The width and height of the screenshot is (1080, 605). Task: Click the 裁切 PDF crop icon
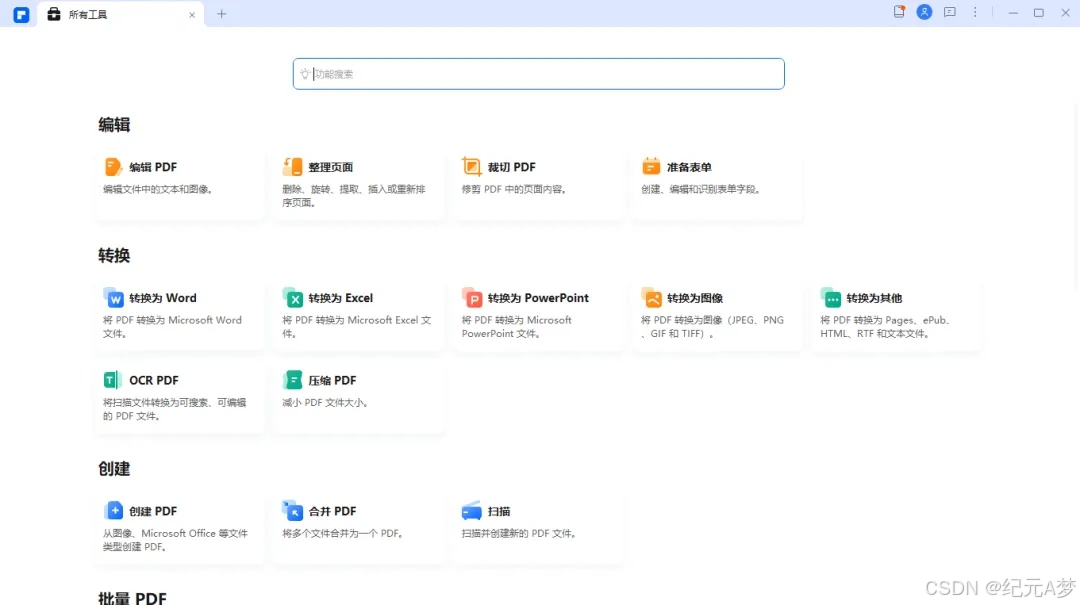click(471, 167)
